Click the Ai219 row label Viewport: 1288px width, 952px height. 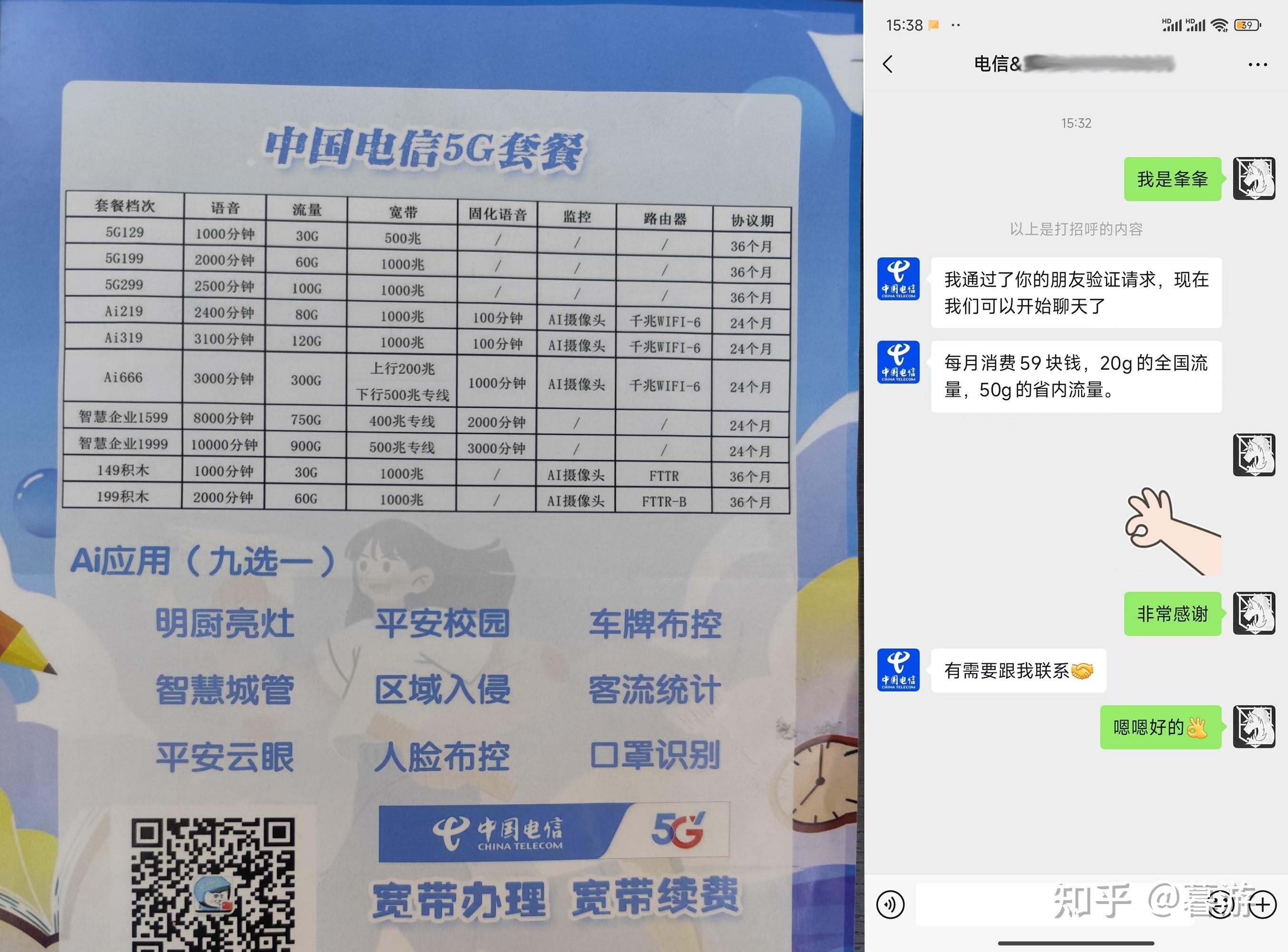(x=124, y=311)
